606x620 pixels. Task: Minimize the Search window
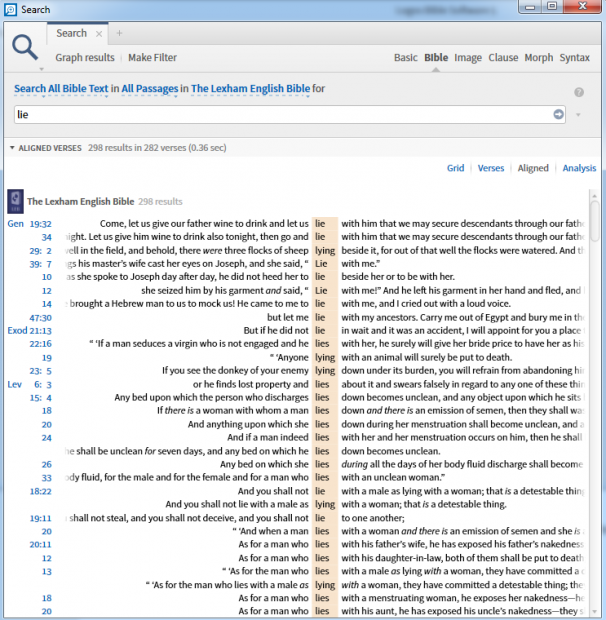[x=530, y=7]
